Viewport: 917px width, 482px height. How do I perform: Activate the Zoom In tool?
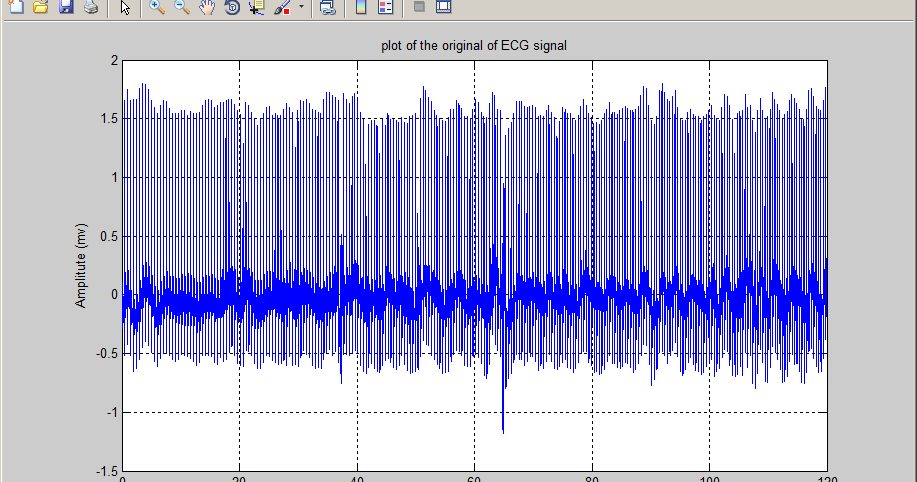point(156,6)
